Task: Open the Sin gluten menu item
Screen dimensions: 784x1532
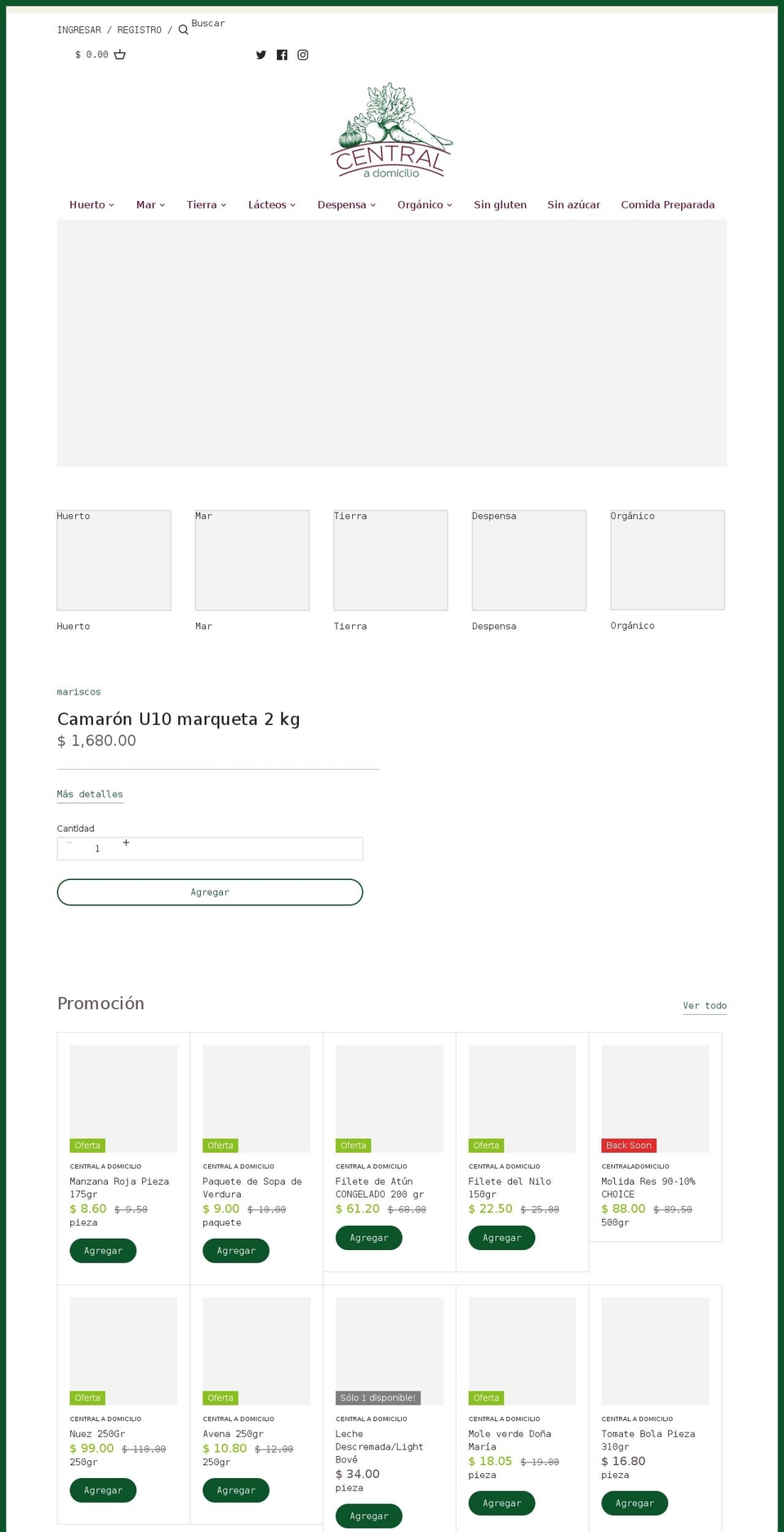Action: point(500,205)
